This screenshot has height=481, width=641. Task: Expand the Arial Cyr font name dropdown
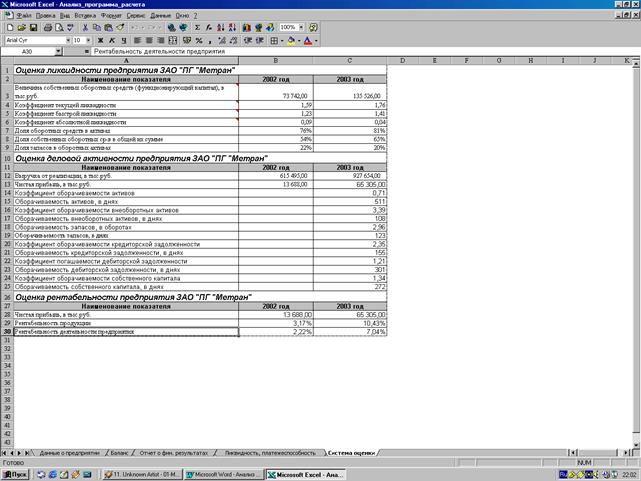[x=68, y=40]
